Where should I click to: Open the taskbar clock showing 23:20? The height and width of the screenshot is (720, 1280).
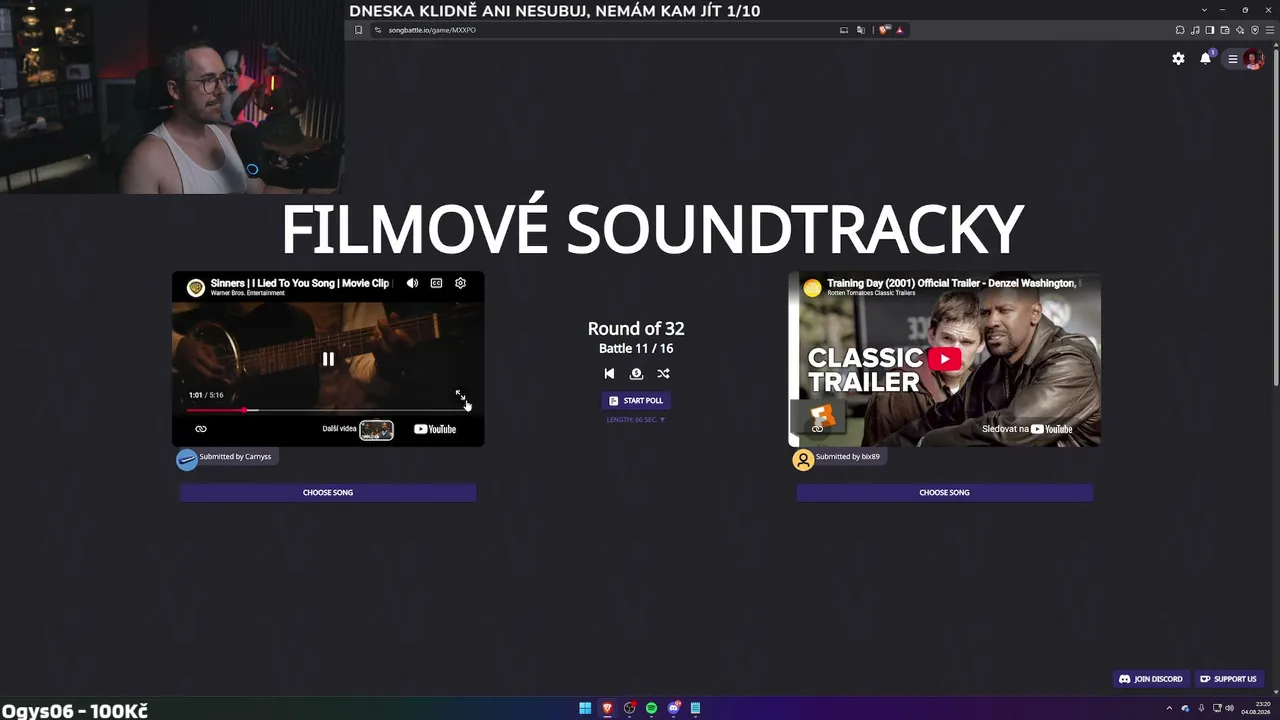tap(1256, 708)
